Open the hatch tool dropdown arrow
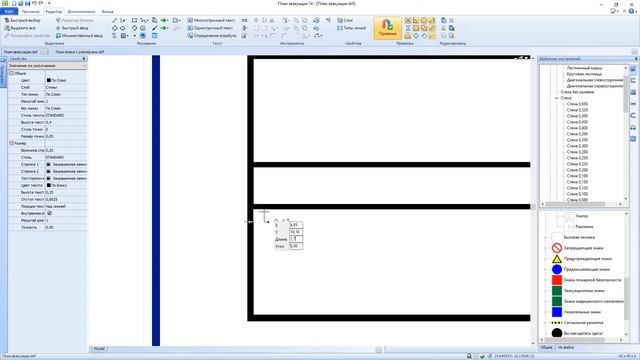The width and height of the screenshot is (640, 360). click(x=128, y=36)
